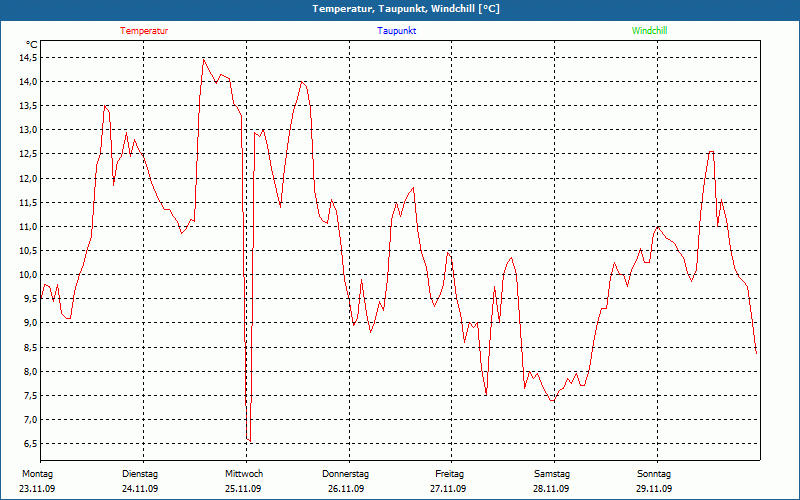Click the 25.11.09 date label
800x500 pixels.
[x=243, y=489]
